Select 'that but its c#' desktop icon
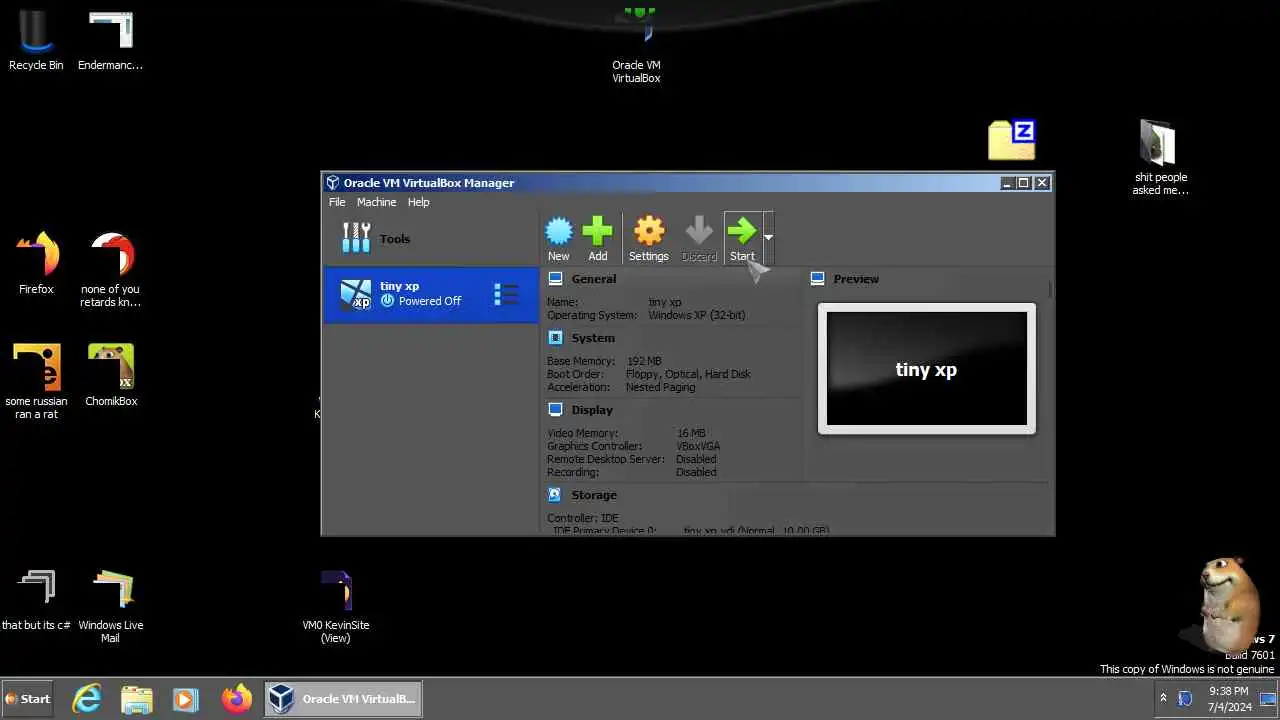Viewport: 1280px width, 720px height. tap(36, 599)
